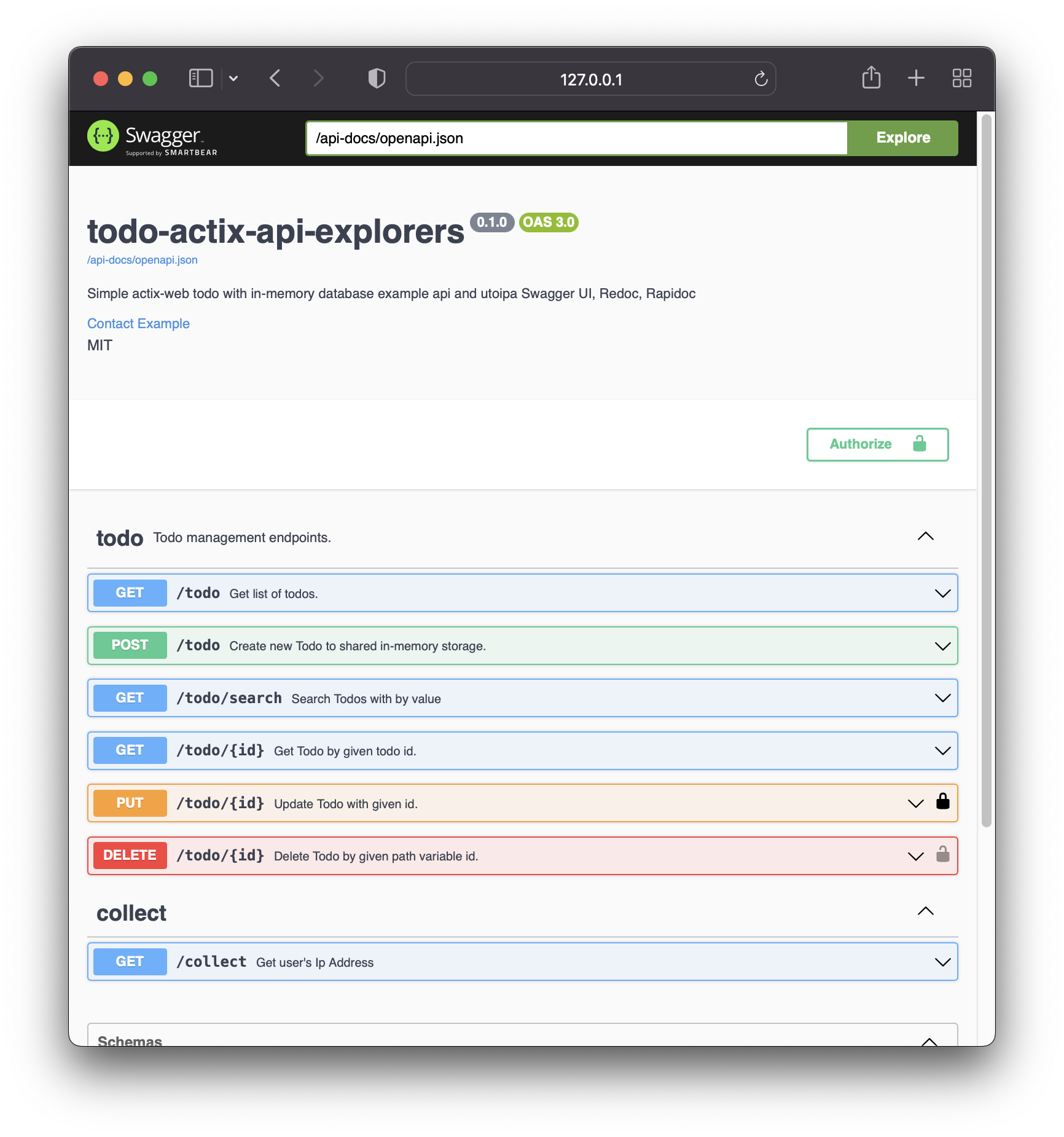Expand GET /todo/search arrow

942,698
